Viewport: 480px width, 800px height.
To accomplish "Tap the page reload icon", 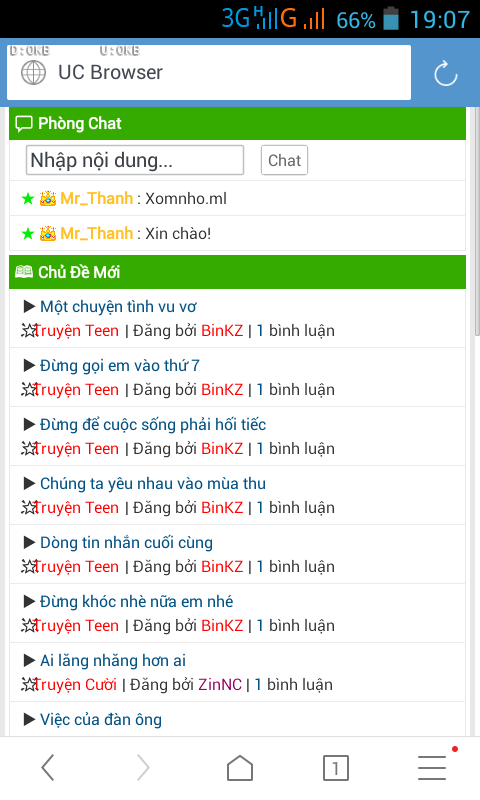I will [446, 73].
